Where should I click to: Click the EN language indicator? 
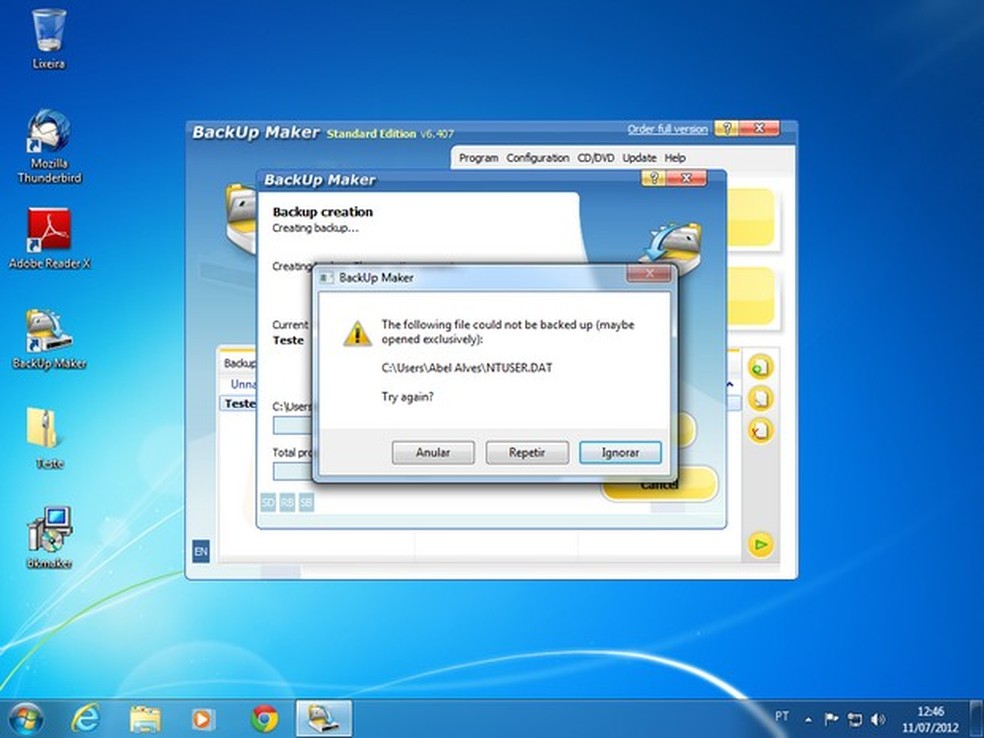point(201,551)
